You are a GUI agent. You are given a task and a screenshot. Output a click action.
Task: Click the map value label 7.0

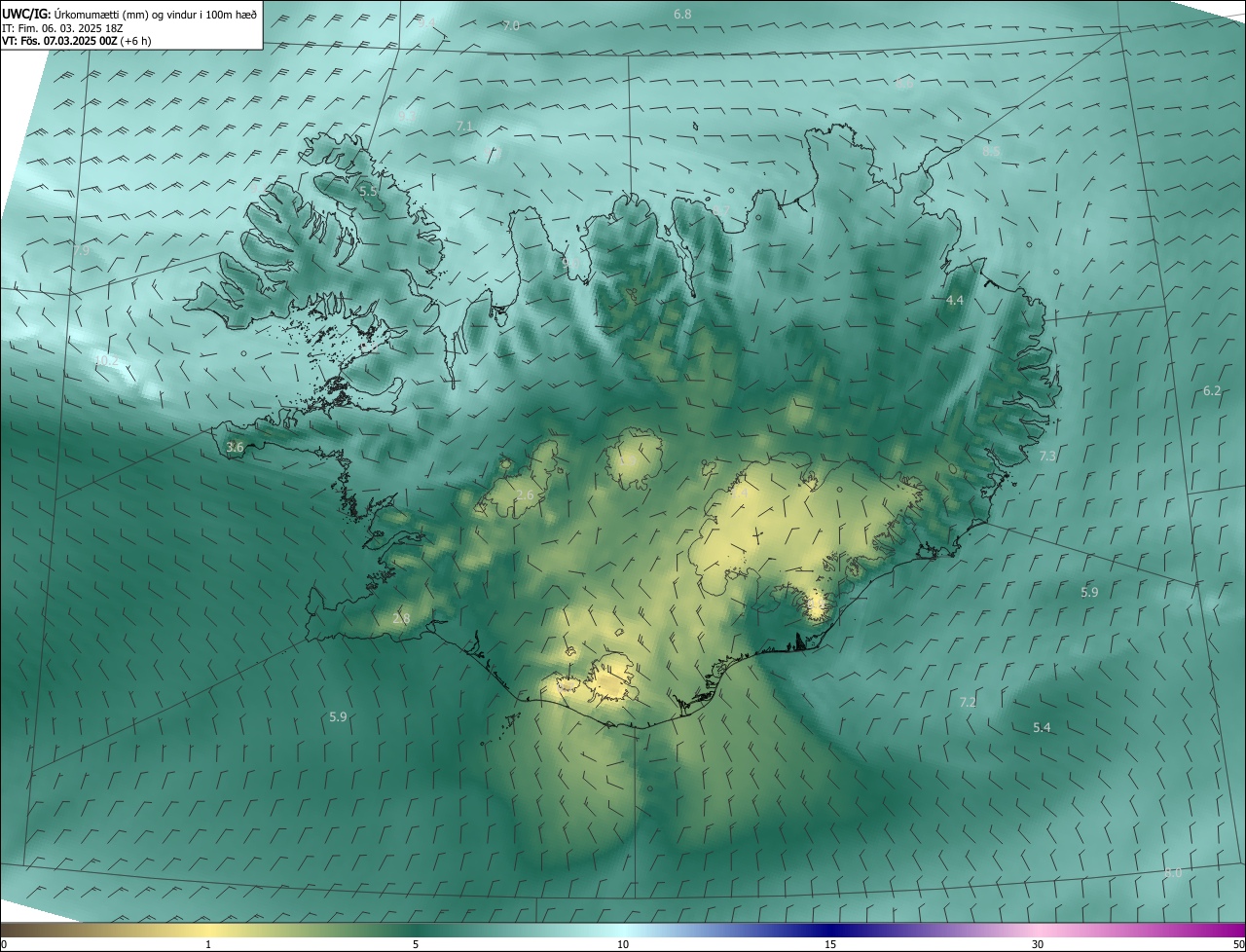[x=511, y=25]
